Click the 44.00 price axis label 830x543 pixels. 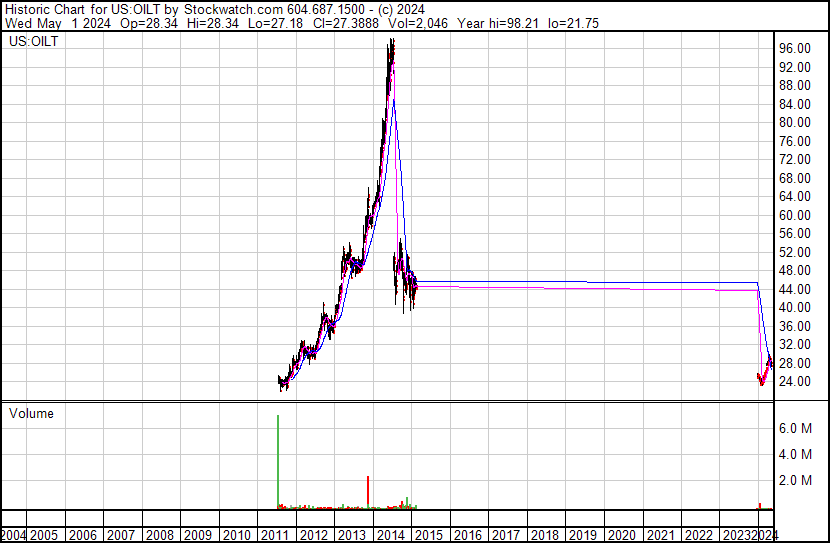[x=795, y=289]
